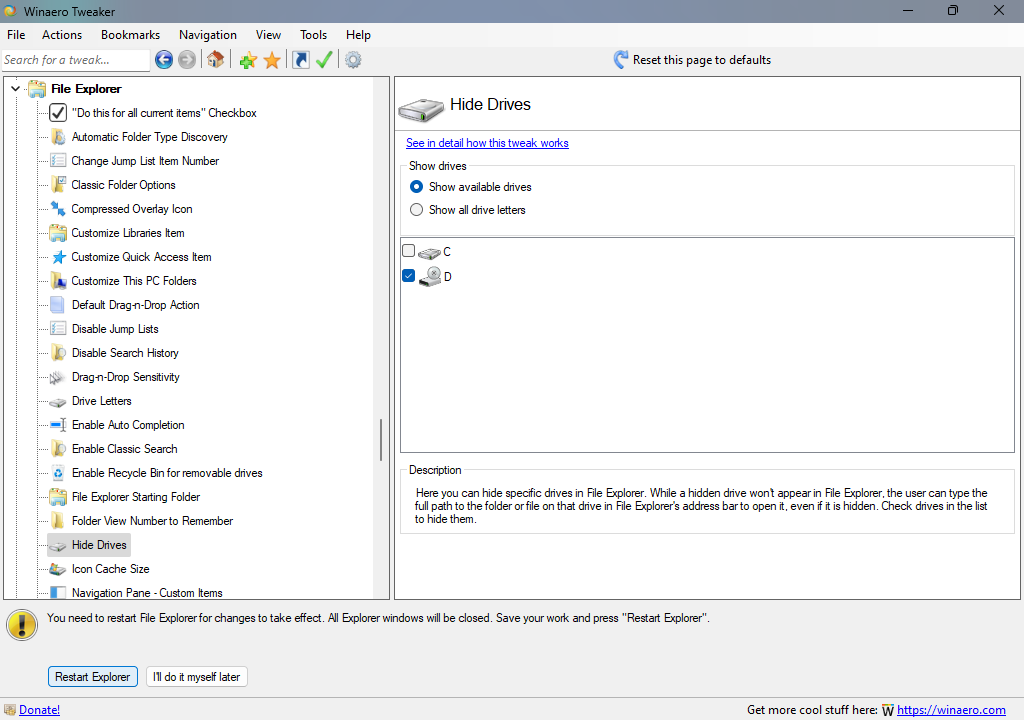Click the Drive Letters drive icon
Screen dimensions: 1024x720
click(x=58, y=402)
